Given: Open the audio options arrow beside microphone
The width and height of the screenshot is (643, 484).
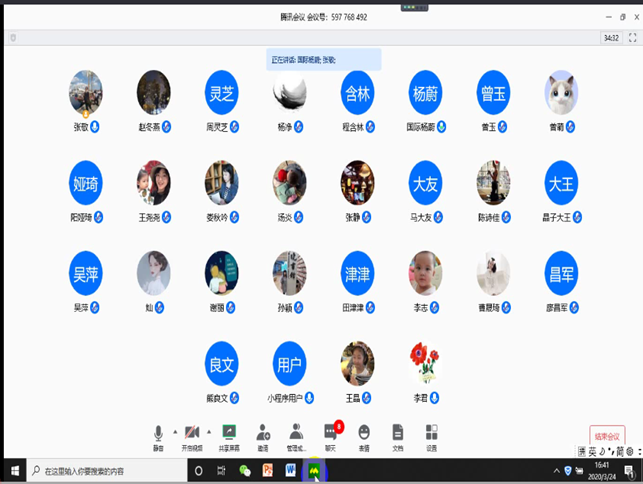Looking at the screenshot, I should click(x=175, y=431).
